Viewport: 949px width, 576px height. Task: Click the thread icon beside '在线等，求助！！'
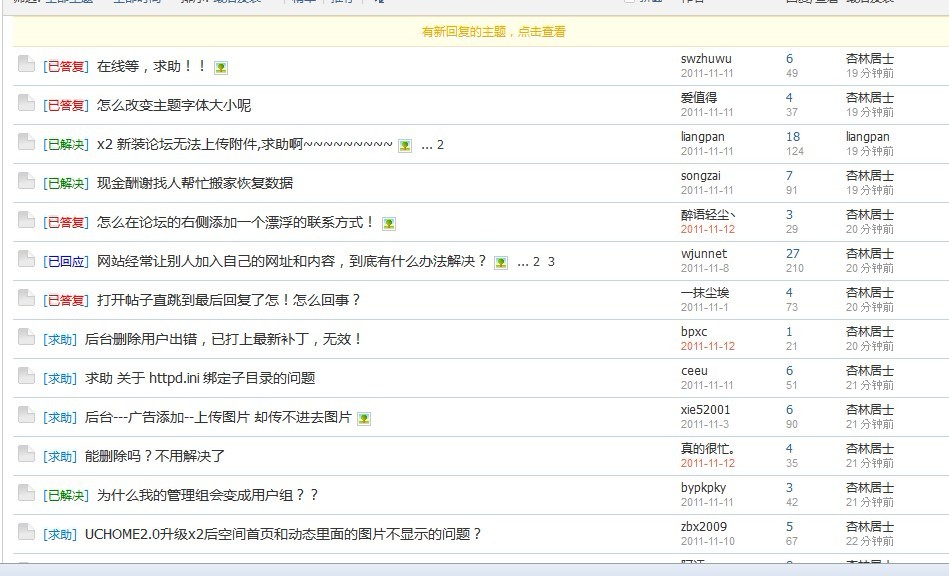pos(26,64)
